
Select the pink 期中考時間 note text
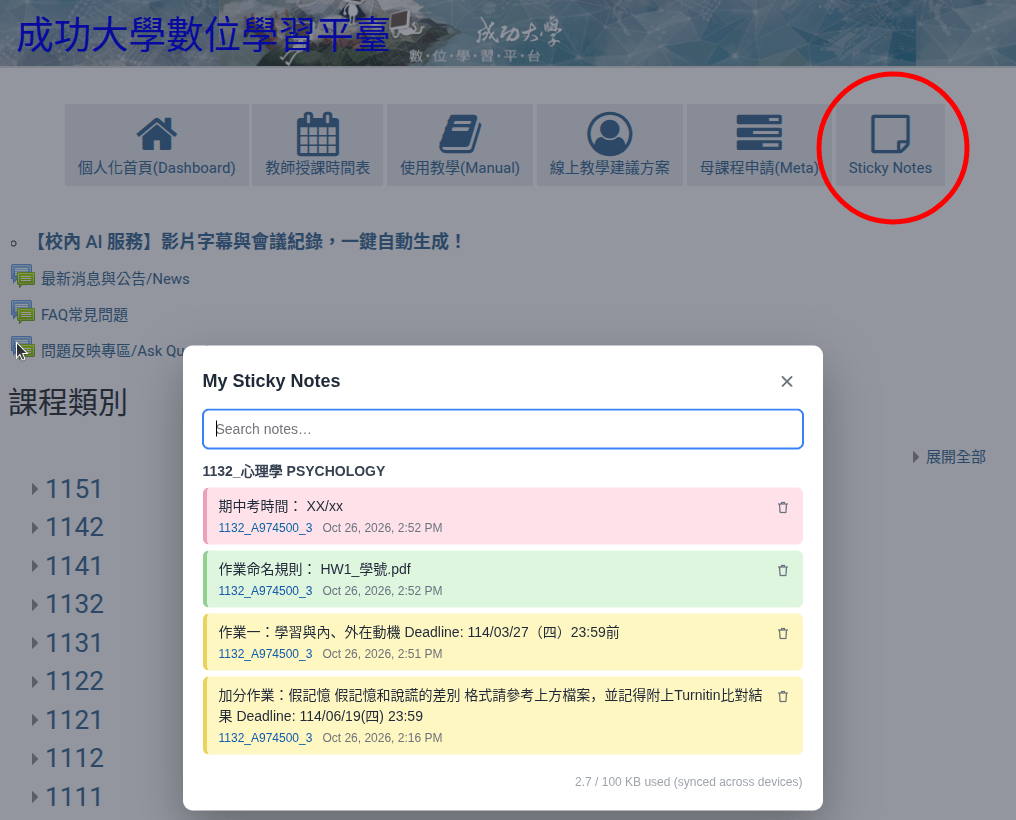(281, 506)
